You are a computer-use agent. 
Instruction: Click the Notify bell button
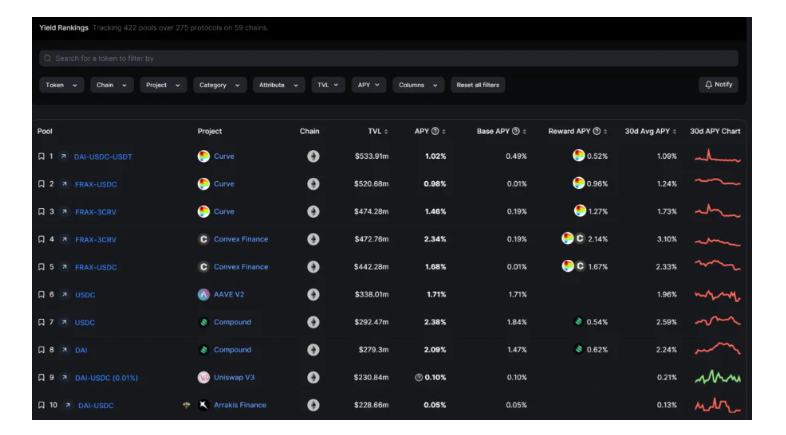[x=718, y=85]
